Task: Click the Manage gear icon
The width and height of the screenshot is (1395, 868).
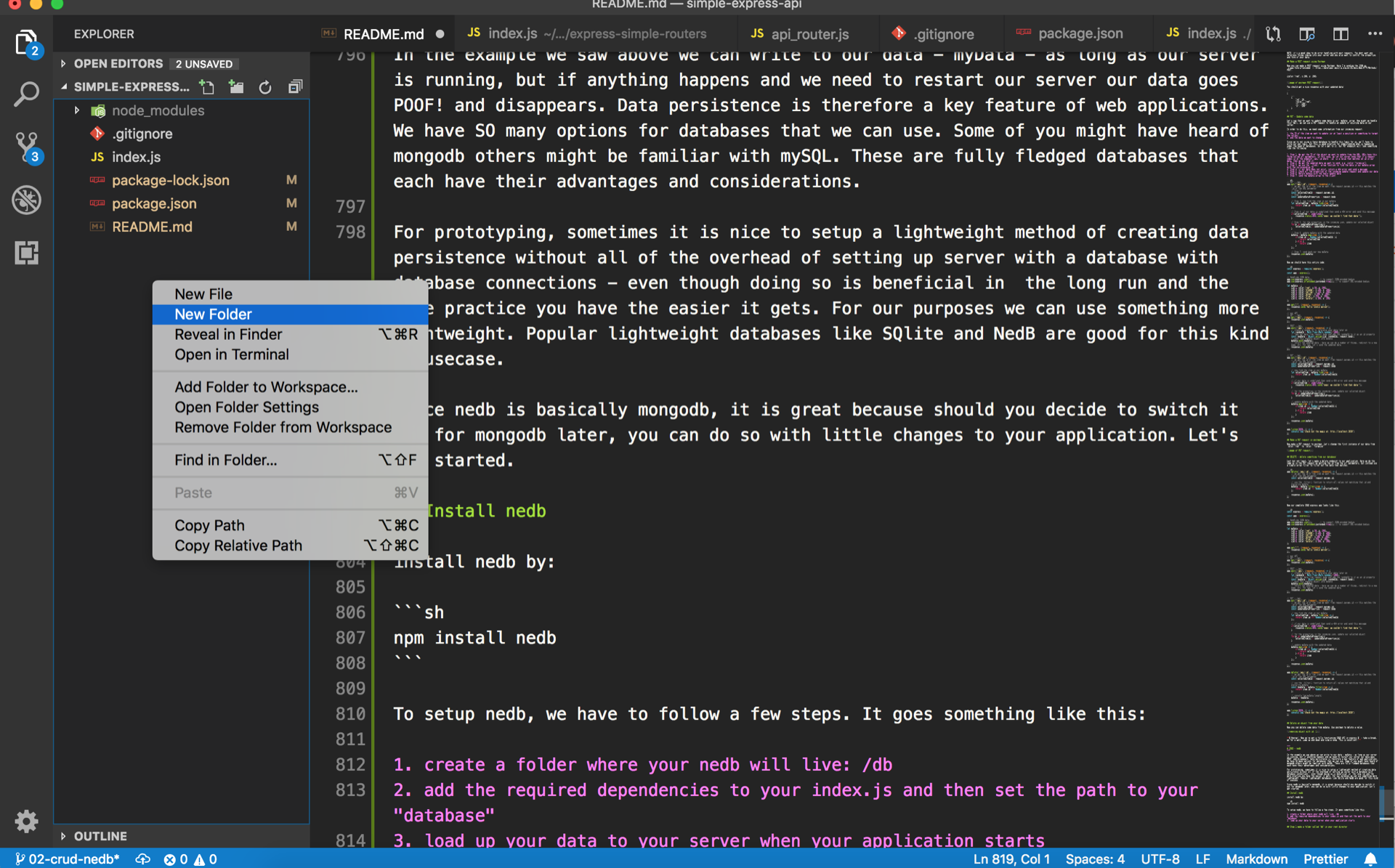Action: pyautogui.click(x=26, y=821)
